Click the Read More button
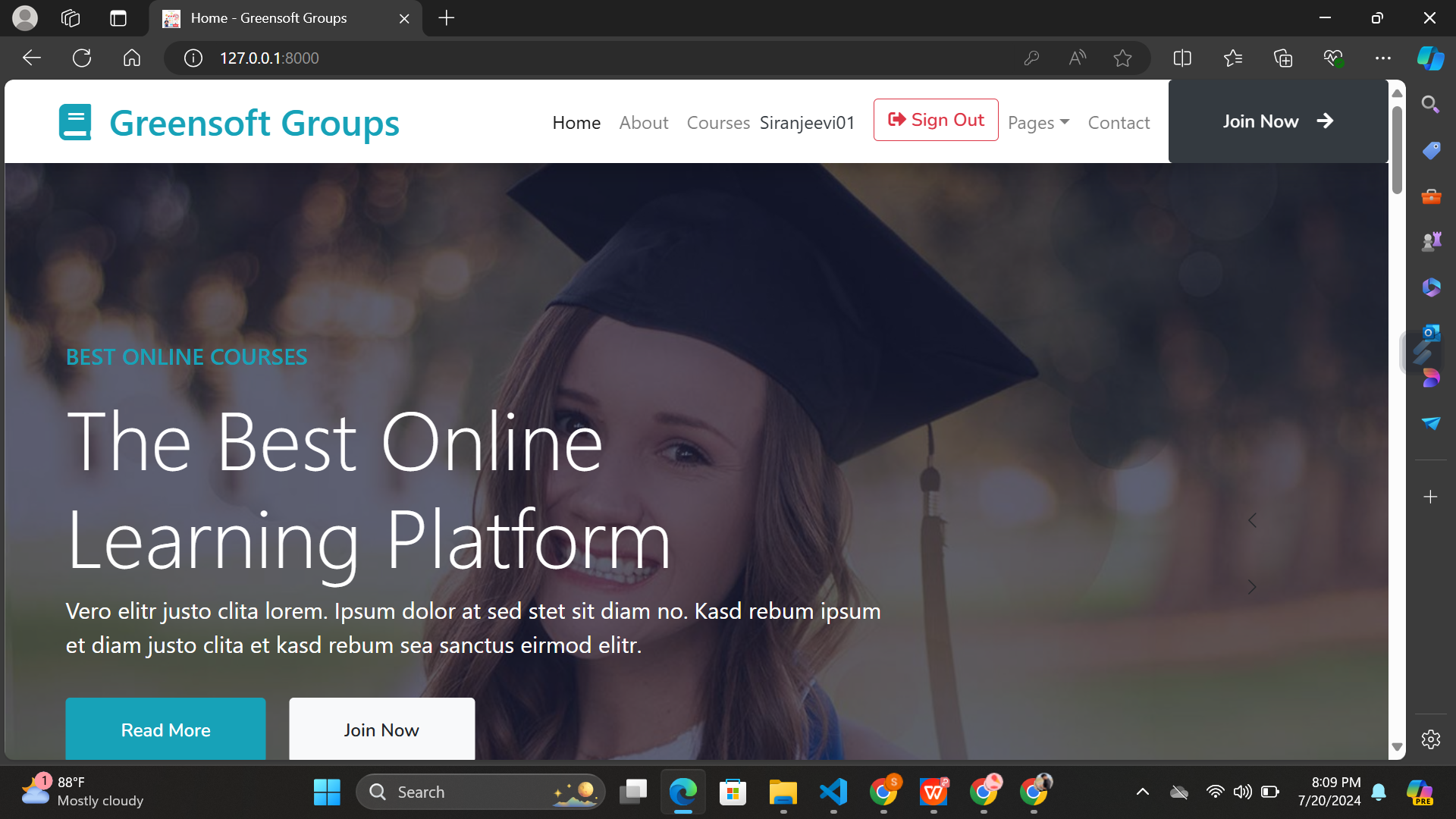 pos(165,730)
